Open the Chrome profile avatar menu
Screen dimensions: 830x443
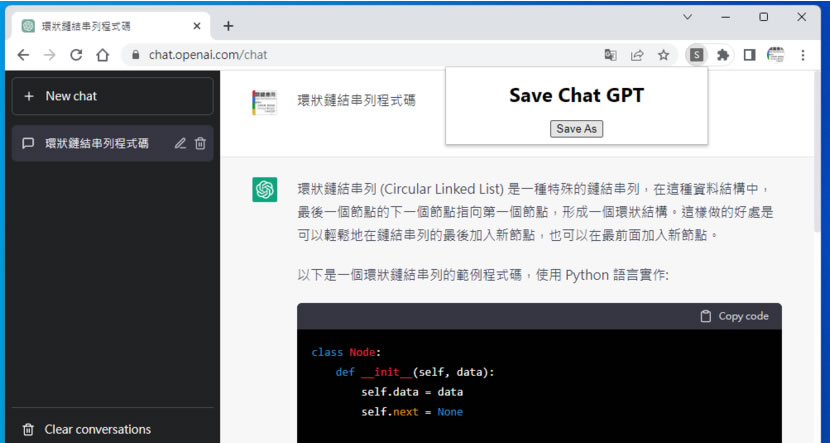tap(776, 55)
